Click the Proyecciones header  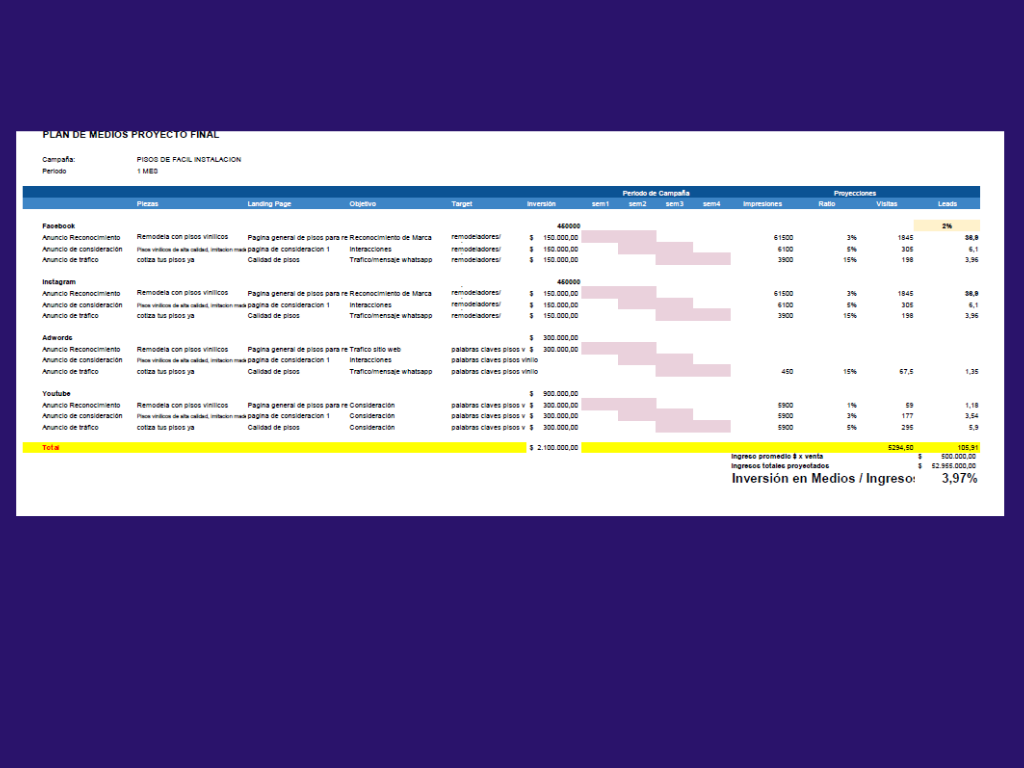[x=855, y=193]
